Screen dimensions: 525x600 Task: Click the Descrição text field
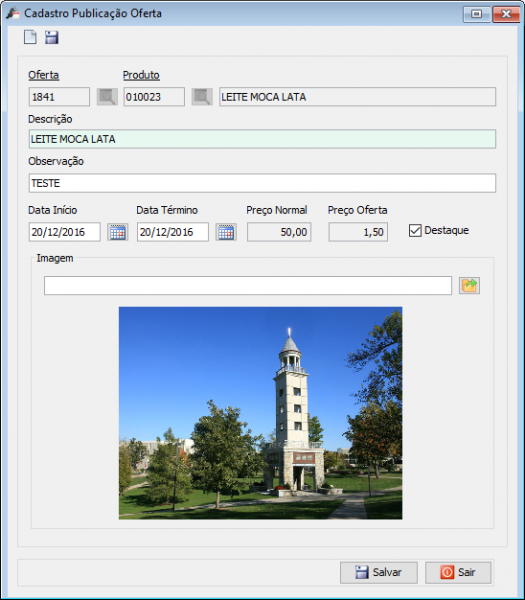tap(262, 139)
